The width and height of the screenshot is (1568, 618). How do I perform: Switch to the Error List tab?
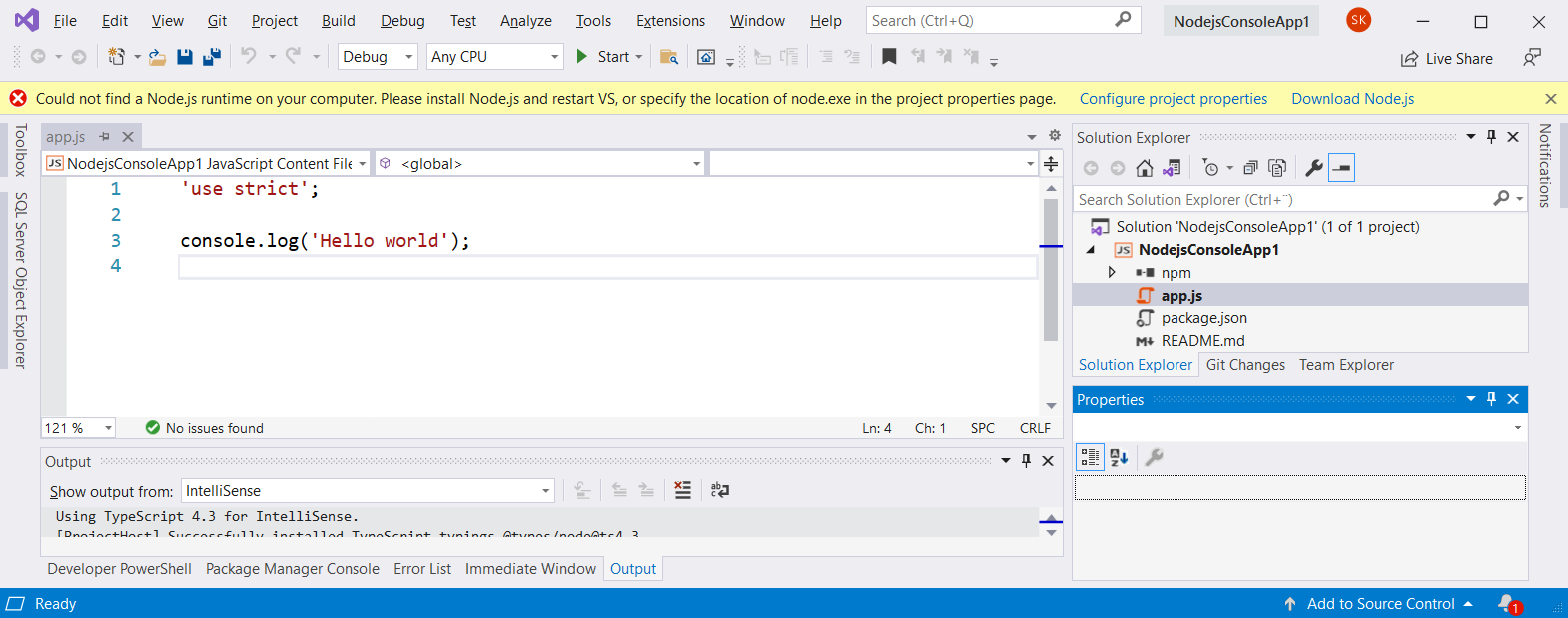[422, 569]
